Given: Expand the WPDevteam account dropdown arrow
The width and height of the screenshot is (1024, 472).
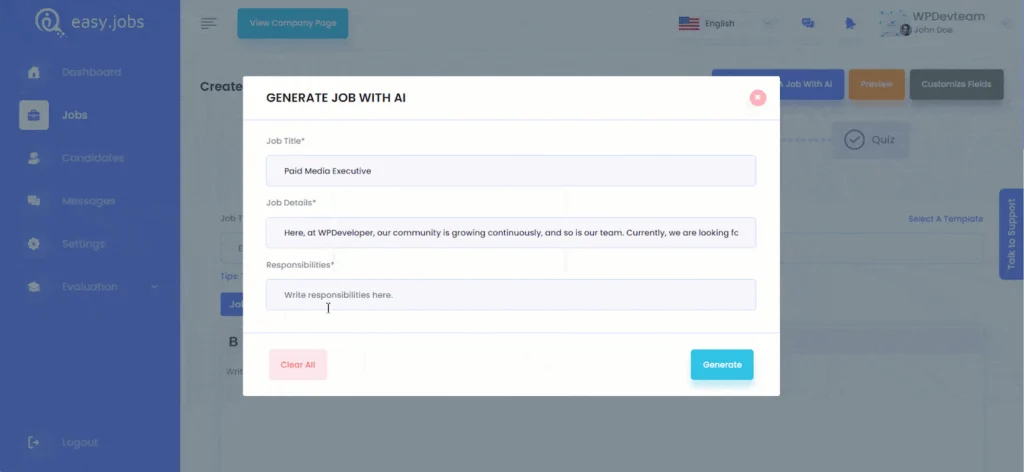Looking at the screenshot, I should coord(1005,23).
